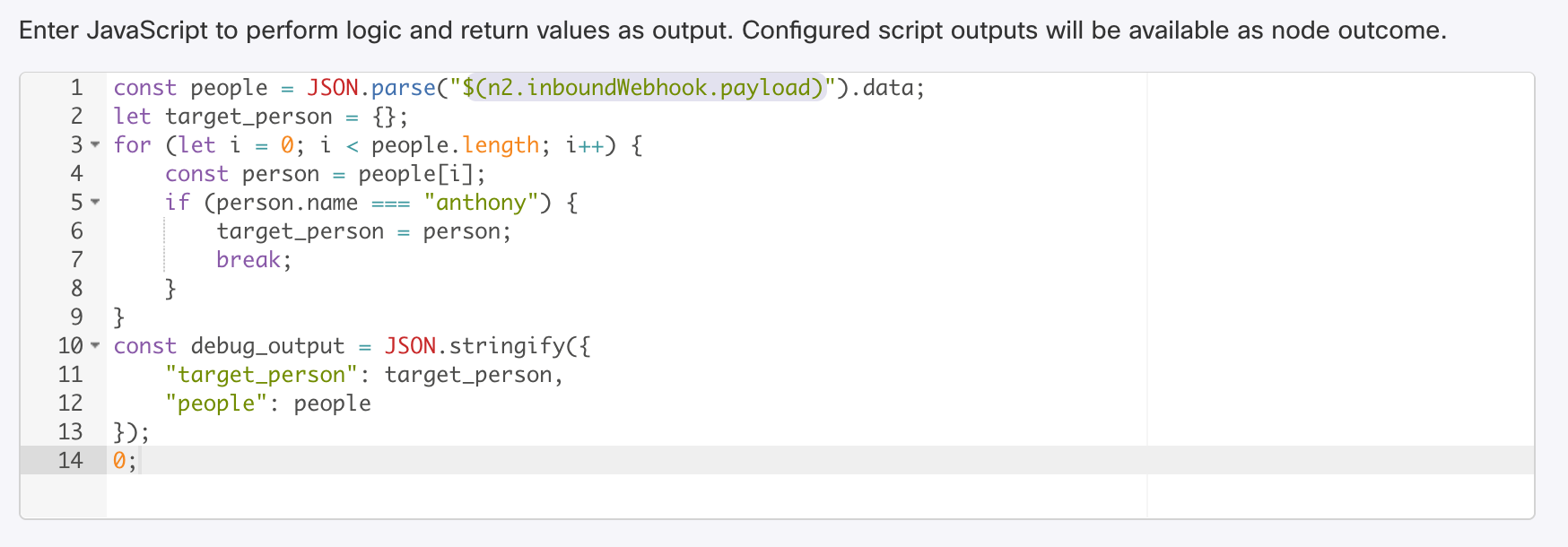Place cursor after 0; on line 14
The width and height of the screenshot is (1568, 547).
pos(138,461)
